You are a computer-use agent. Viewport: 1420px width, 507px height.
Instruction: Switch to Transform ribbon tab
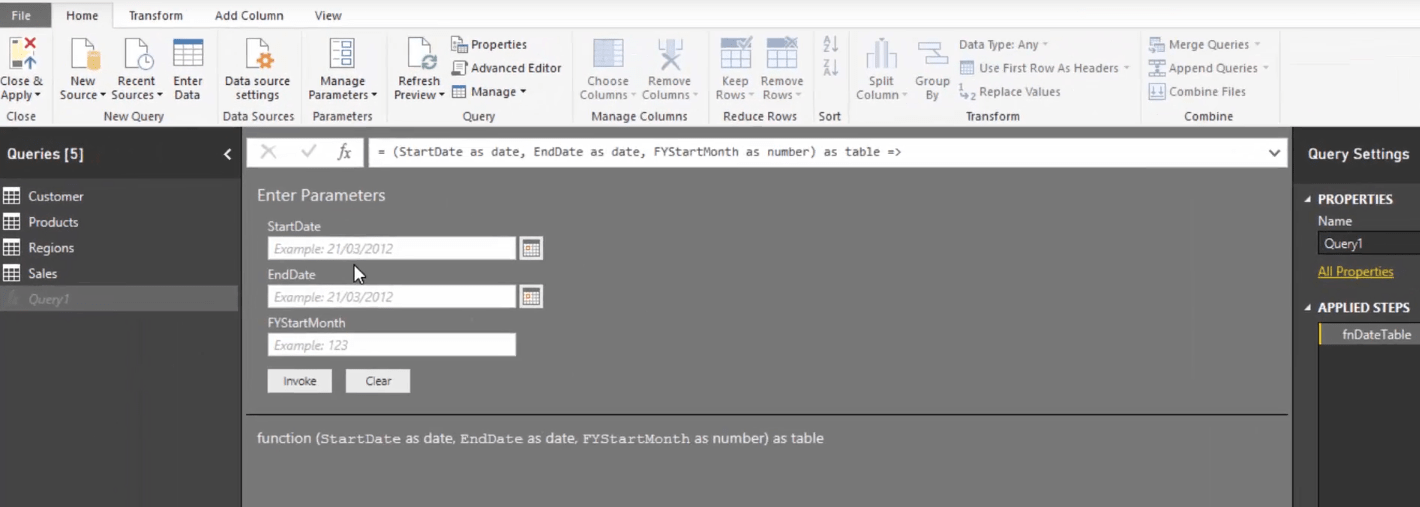pos(156,15)
